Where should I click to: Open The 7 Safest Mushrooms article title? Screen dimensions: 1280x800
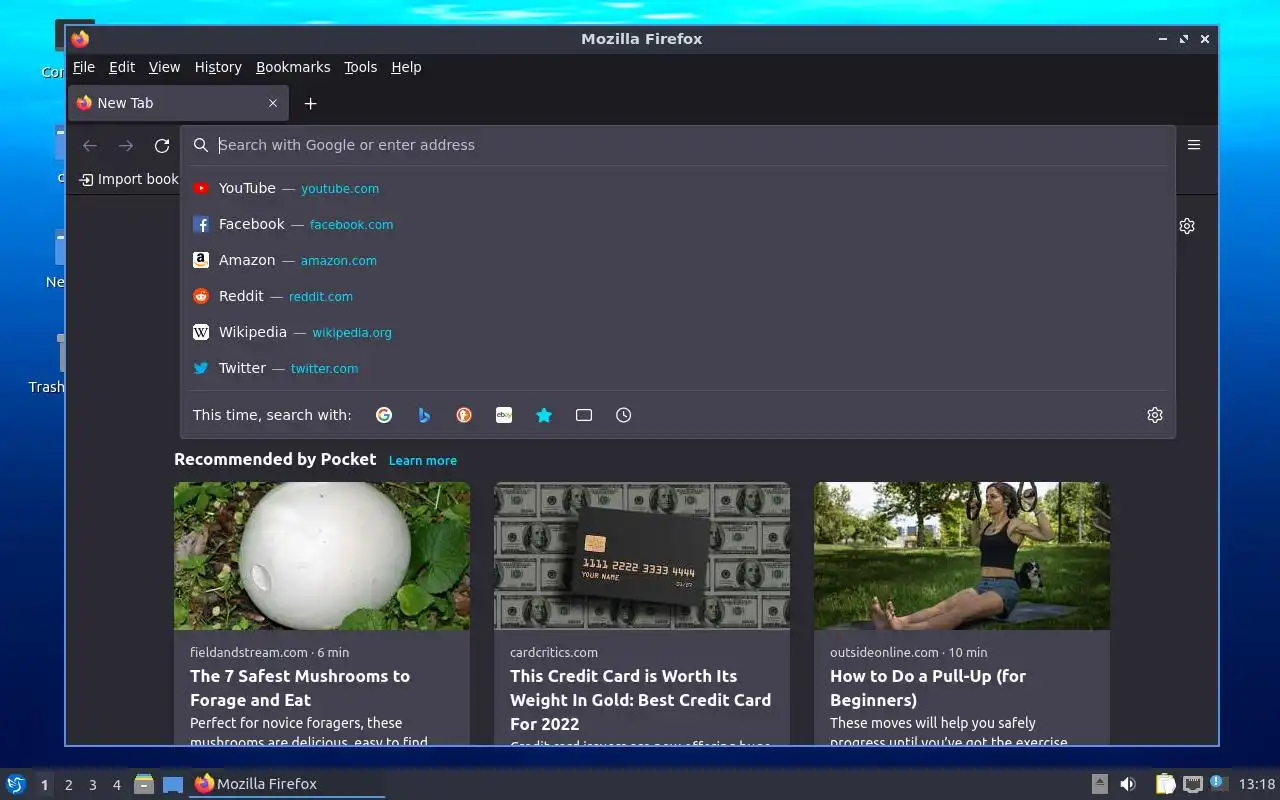(300, 688)
